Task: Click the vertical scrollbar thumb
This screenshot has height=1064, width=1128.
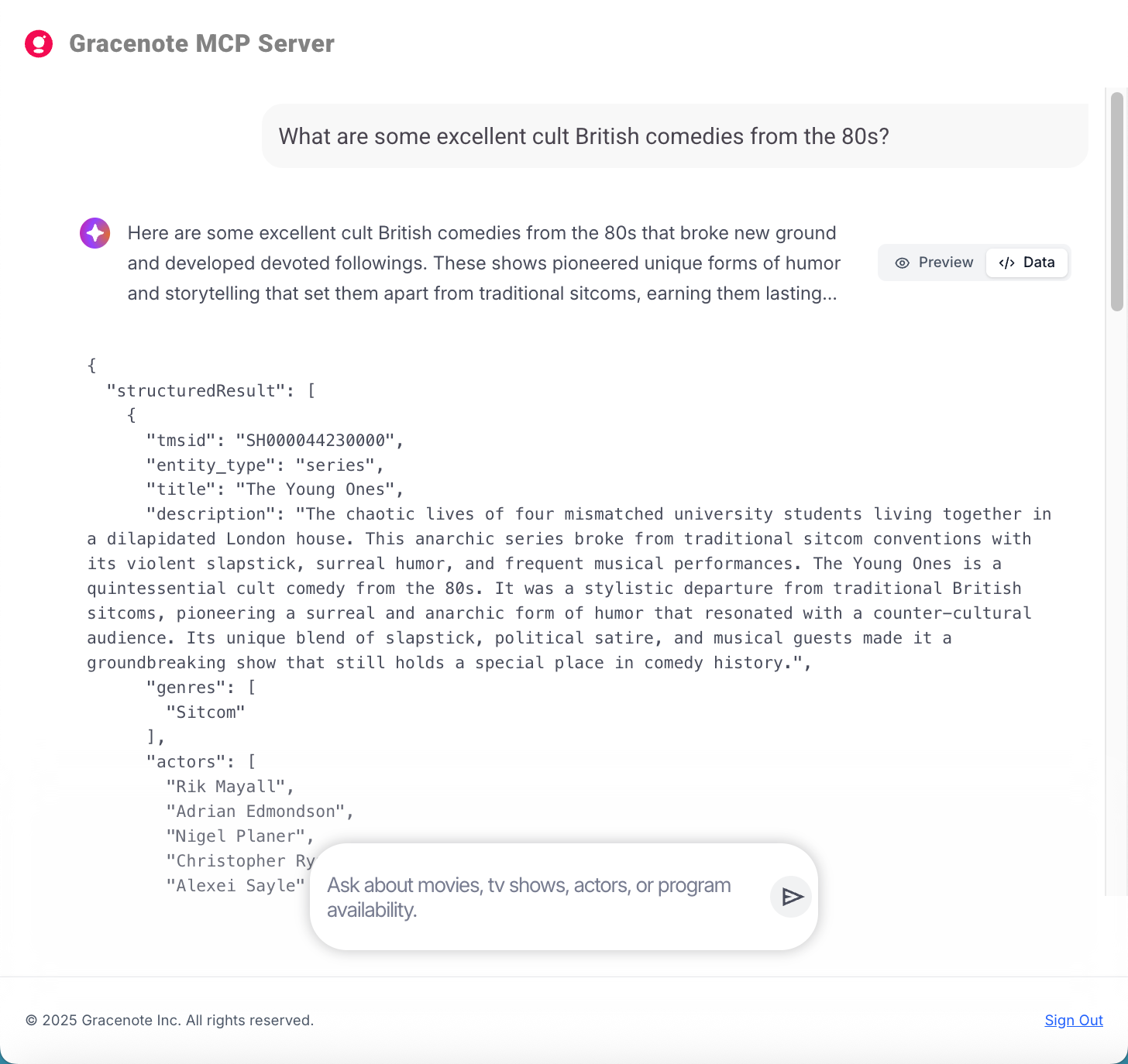Action: click(x=1116, y=201)
